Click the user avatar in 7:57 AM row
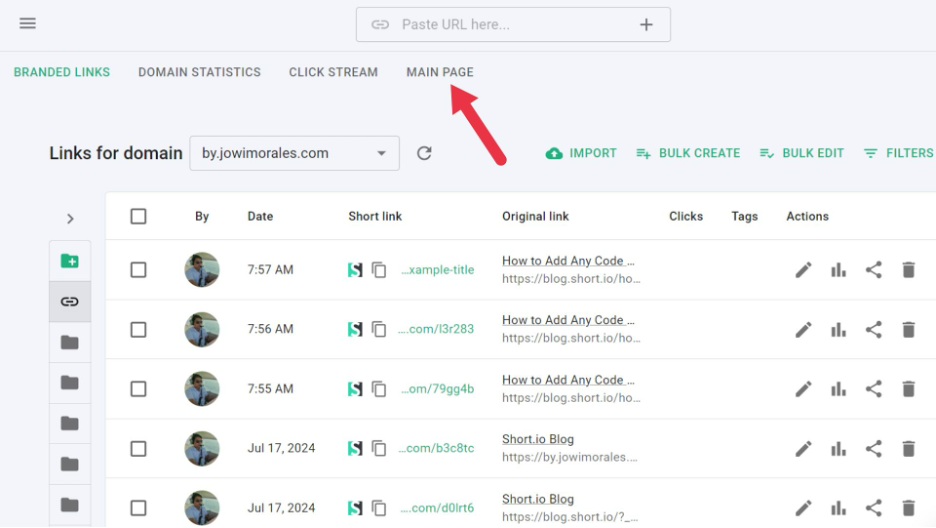936x528 pixels. (202, 270)
